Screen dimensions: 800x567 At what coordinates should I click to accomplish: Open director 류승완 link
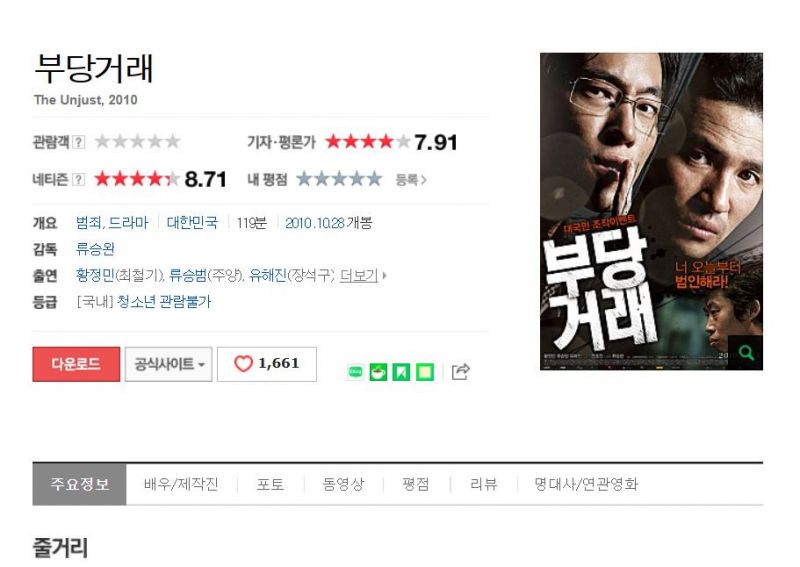tap(95, 249)
